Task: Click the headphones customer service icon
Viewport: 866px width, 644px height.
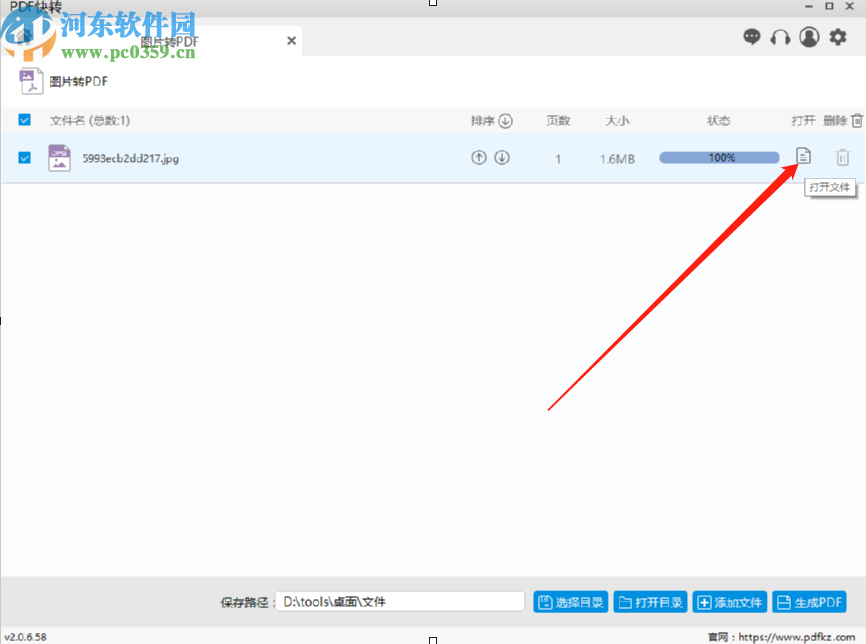Action: click(780, 37)
